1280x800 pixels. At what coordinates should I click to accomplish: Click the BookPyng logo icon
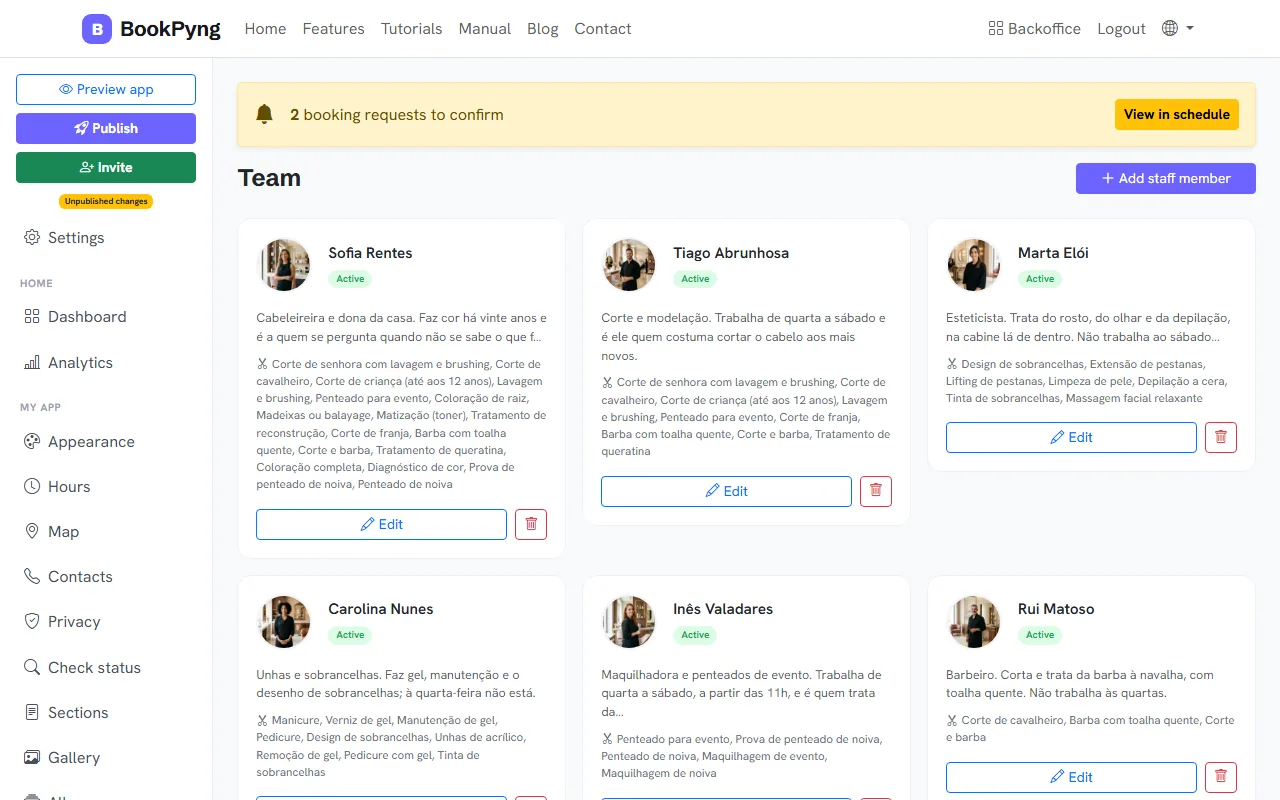point(97,29)
